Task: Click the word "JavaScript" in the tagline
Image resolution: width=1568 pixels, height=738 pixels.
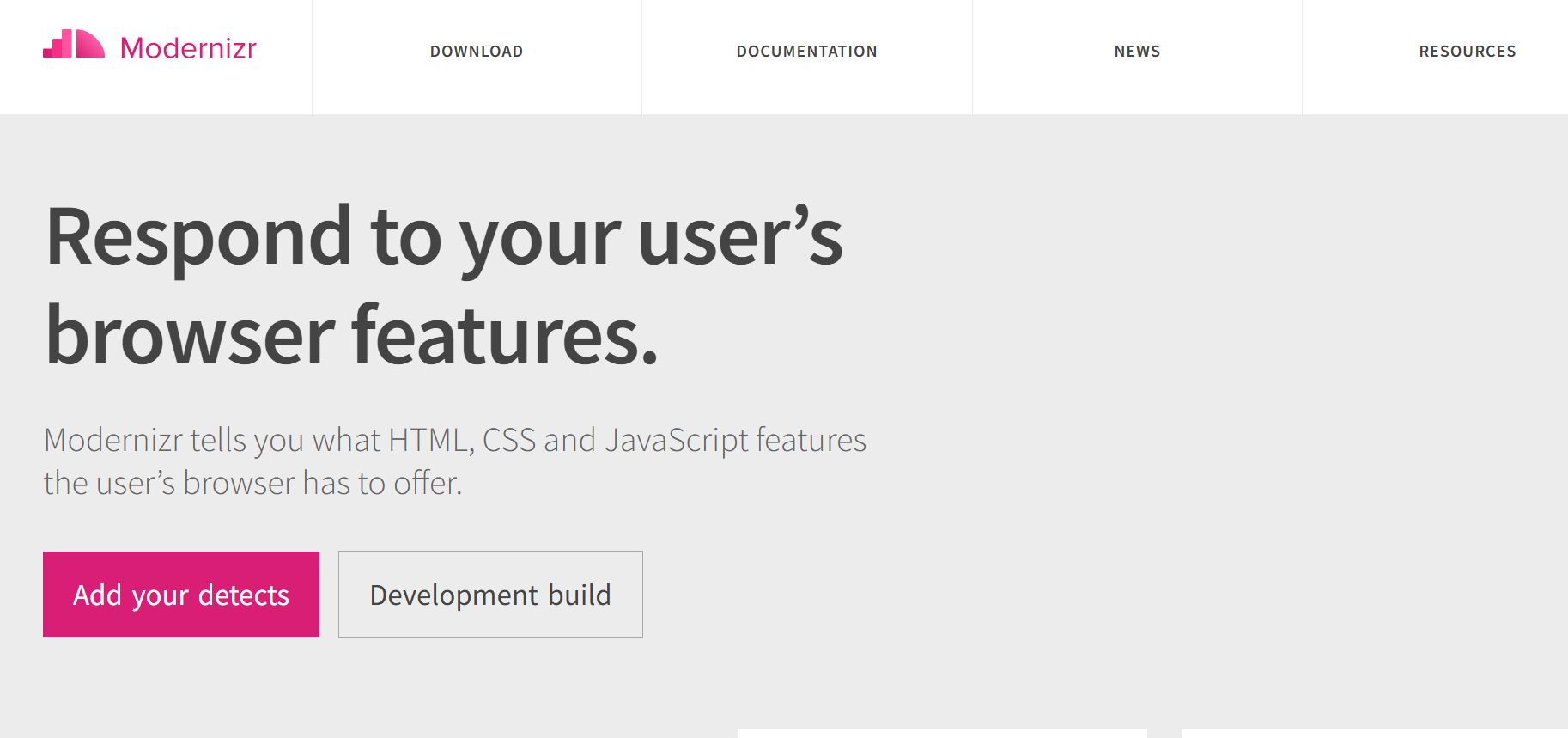Action: 677,440
